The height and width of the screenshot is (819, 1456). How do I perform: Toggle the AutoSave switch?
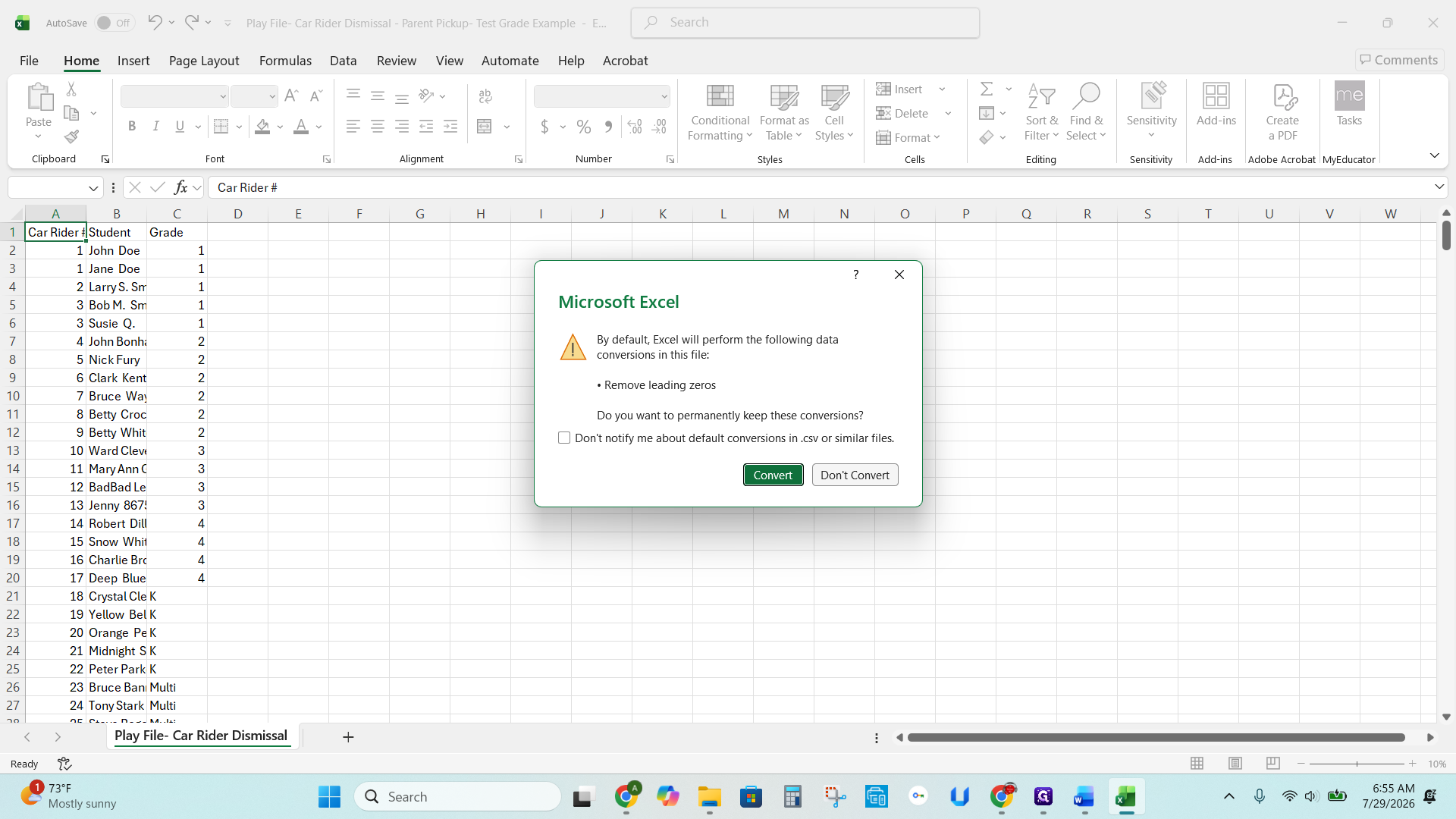pos(115,23)
